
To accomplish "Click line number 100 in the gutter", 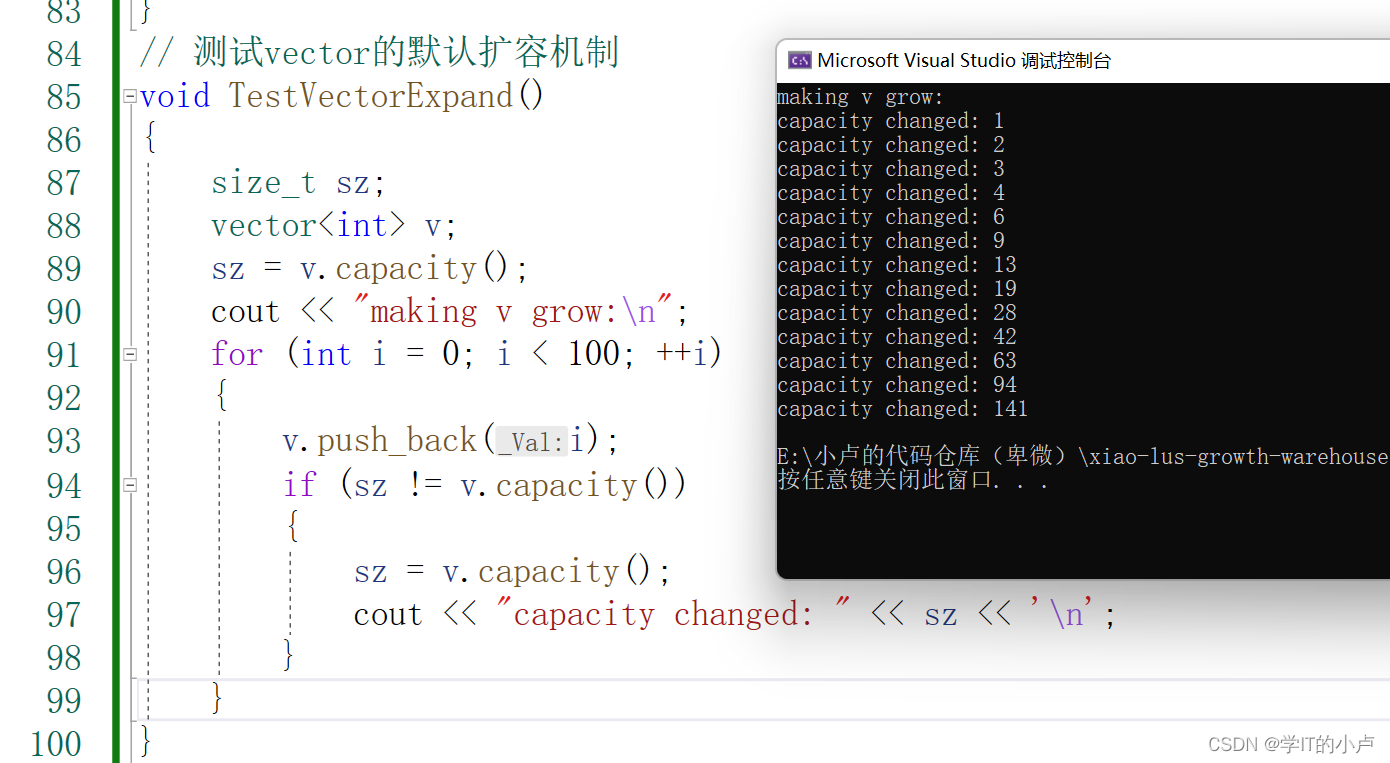I will pos(55,744).
